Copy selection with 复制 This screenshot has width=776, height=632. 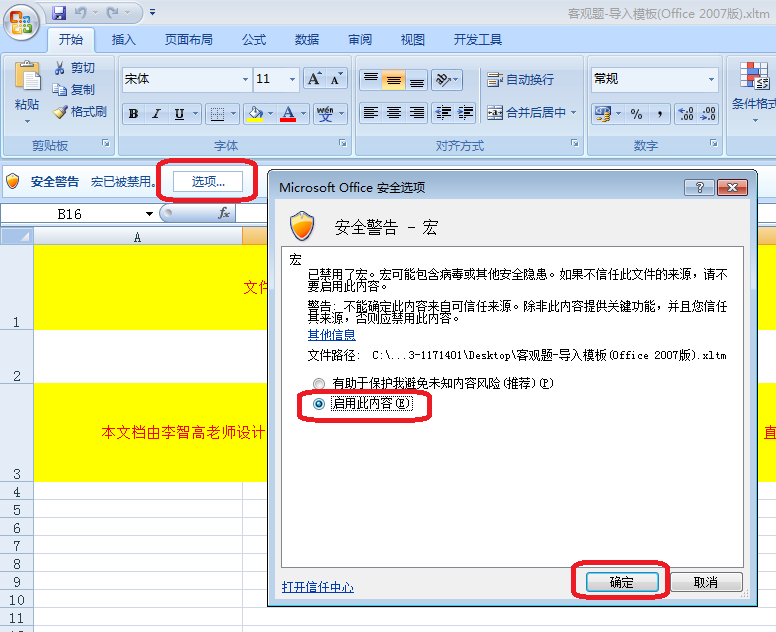coord(73,90)
